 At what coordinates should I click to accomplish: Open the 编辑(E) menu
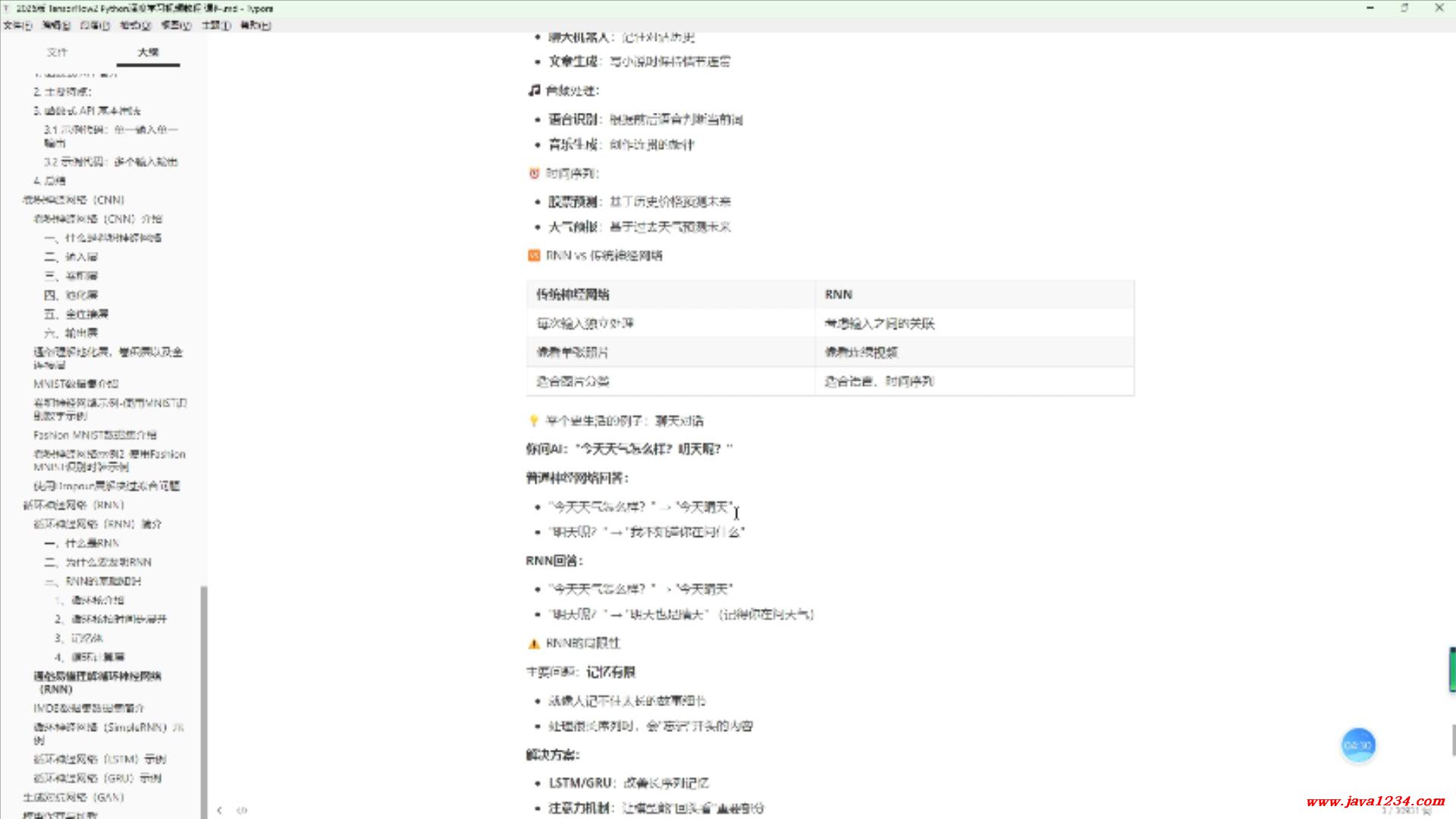coord(56,25)
